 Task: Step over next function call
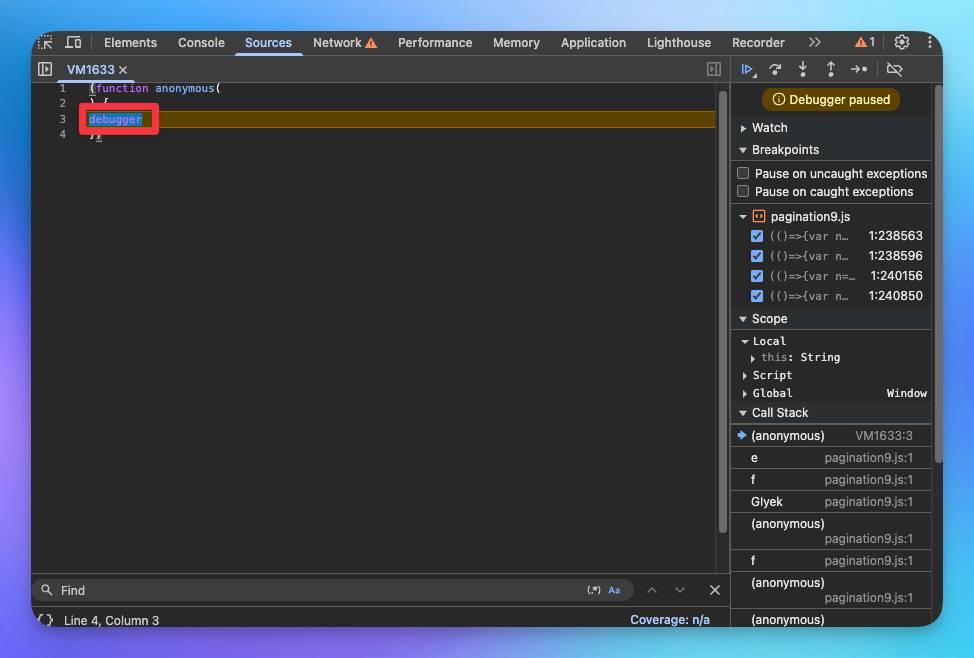click(x=775, y=70)
